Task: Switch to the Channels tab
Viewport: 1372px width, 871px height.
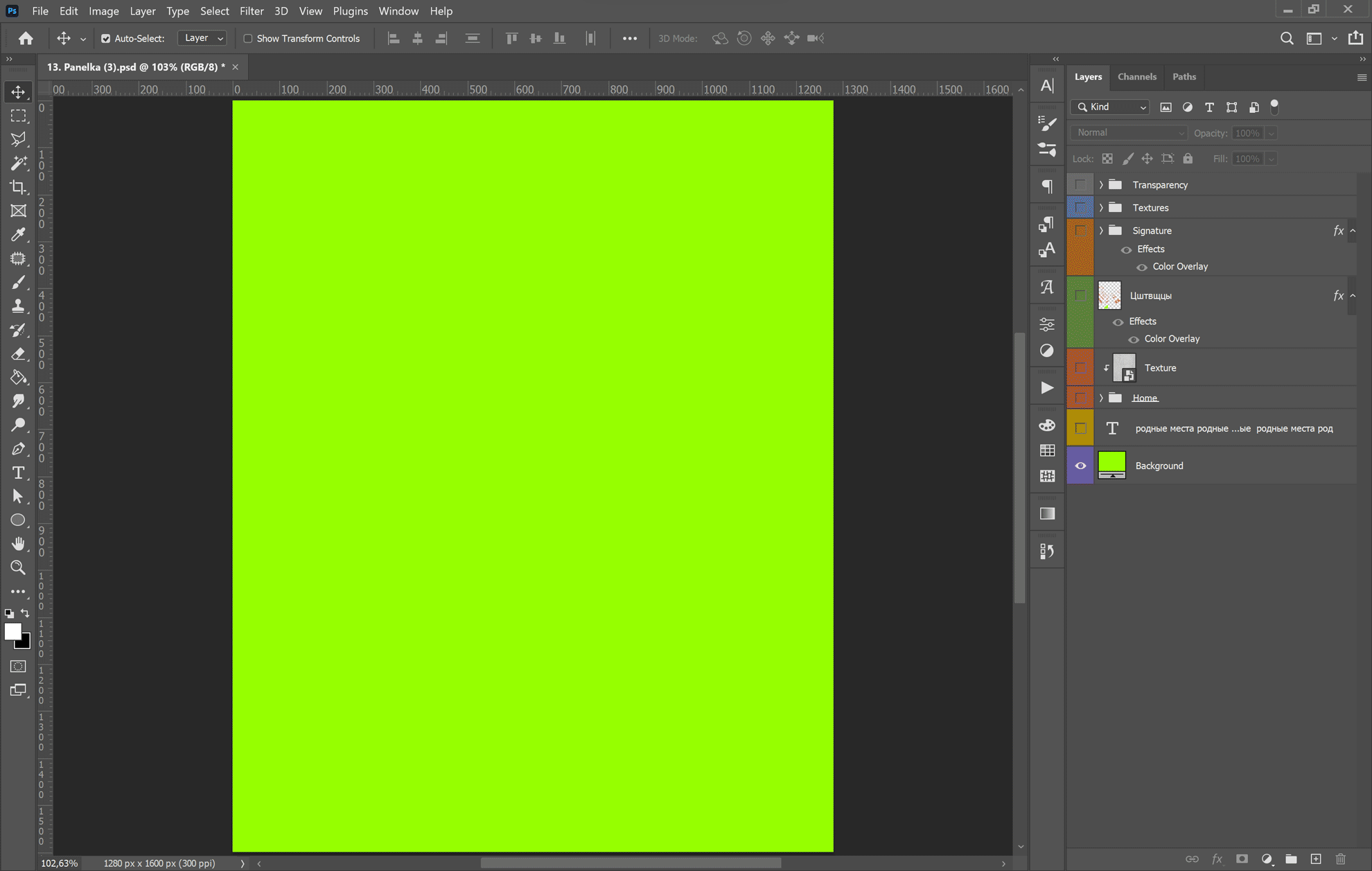Action: coord(1136,77)
